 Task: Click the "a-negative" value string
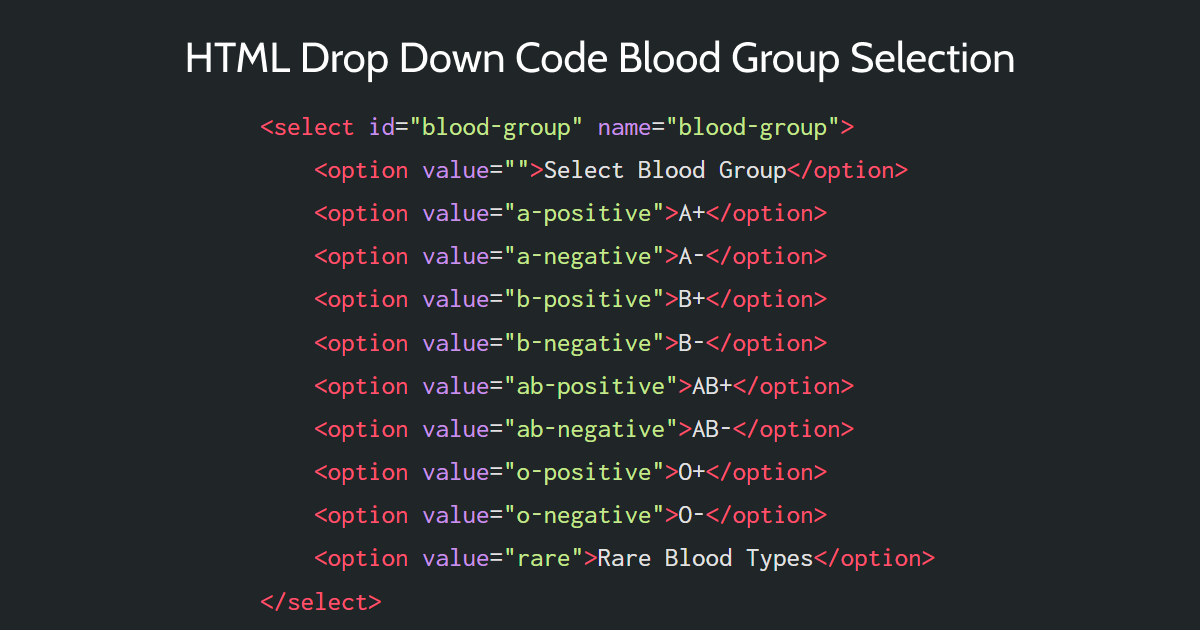(584, 257)
